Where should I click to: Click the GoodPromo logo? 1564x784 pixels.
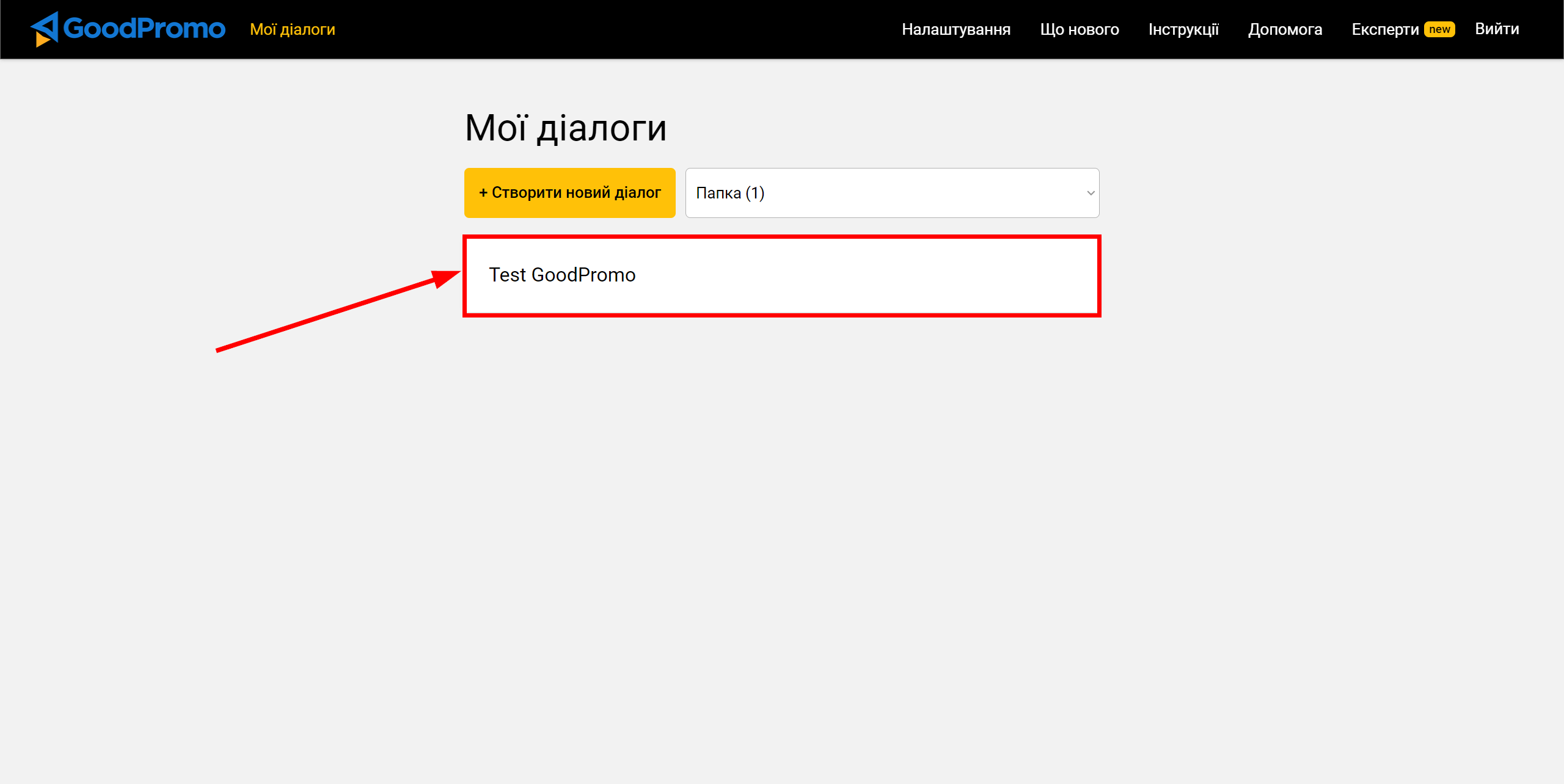128,29
